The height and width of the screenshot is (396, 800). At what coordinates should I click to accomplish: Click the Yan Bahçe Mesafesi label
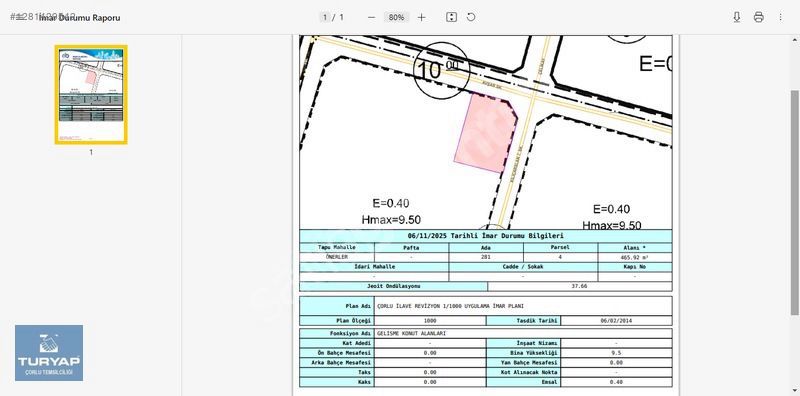coord(530,362)
